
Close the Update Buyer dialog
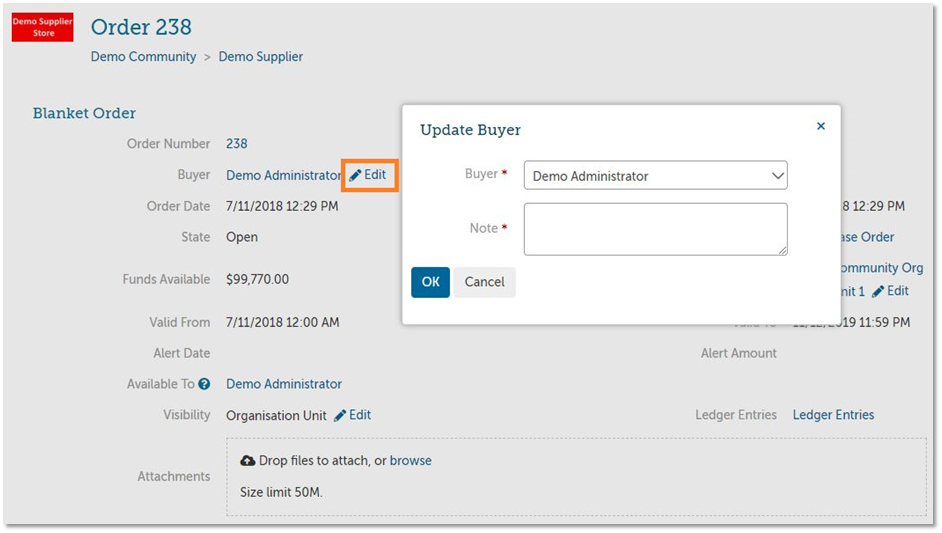coord(821,126)
